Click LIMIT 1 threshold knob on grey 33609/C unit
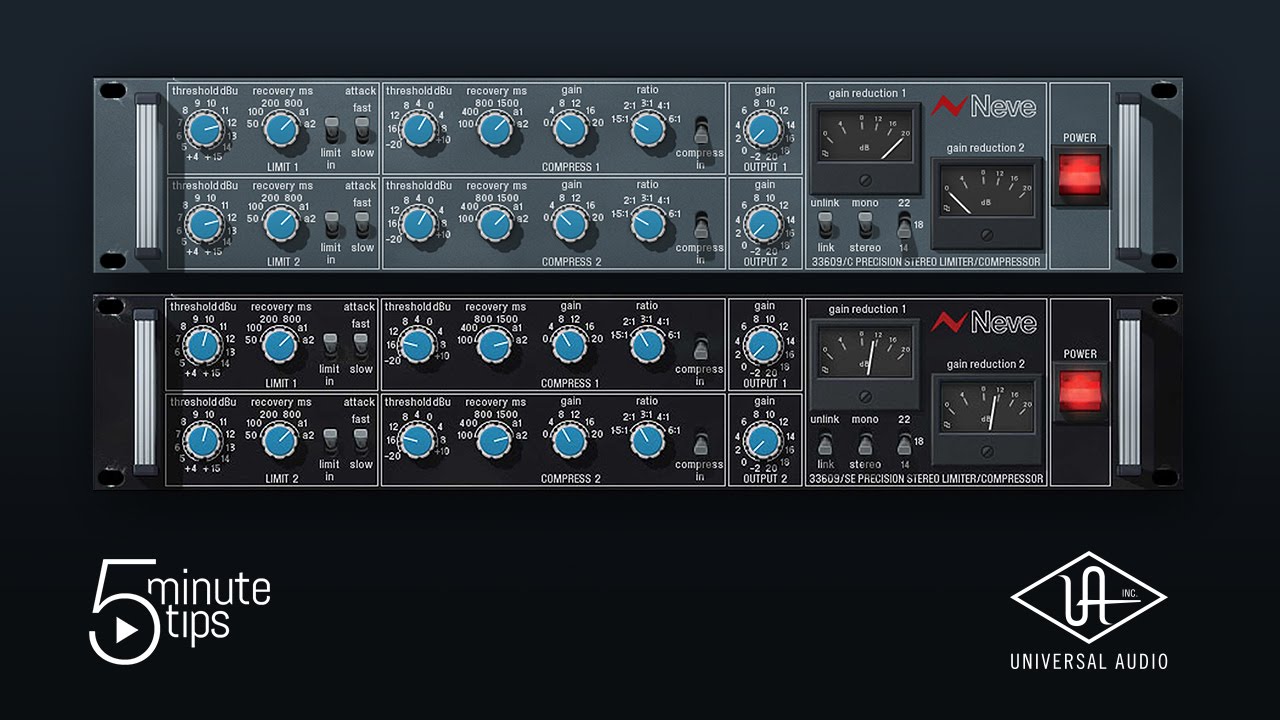1280x720 pixels. coord(204,128)
